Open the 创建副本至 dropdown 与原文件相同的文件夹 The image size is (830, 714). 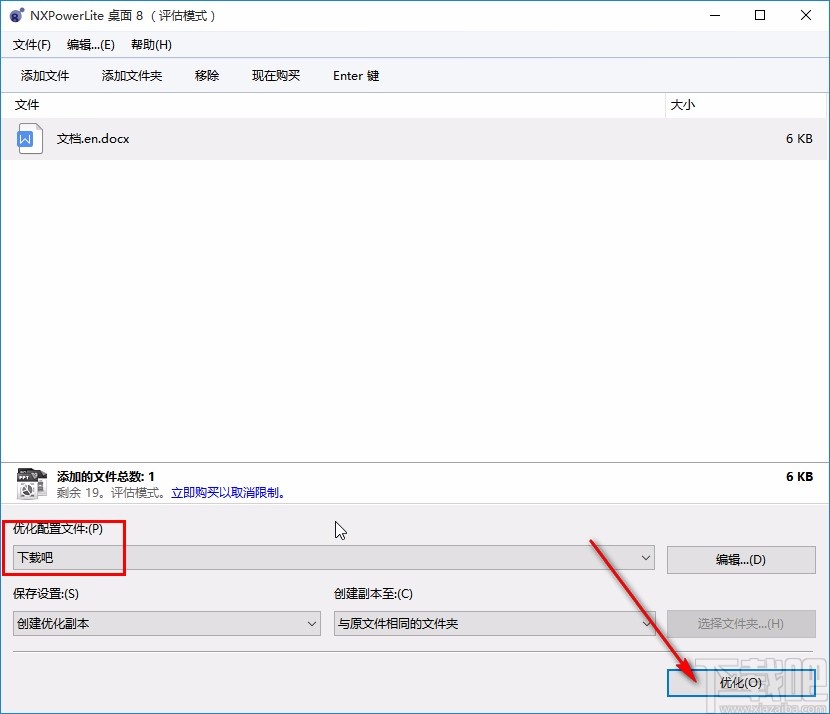click(494, 623)
